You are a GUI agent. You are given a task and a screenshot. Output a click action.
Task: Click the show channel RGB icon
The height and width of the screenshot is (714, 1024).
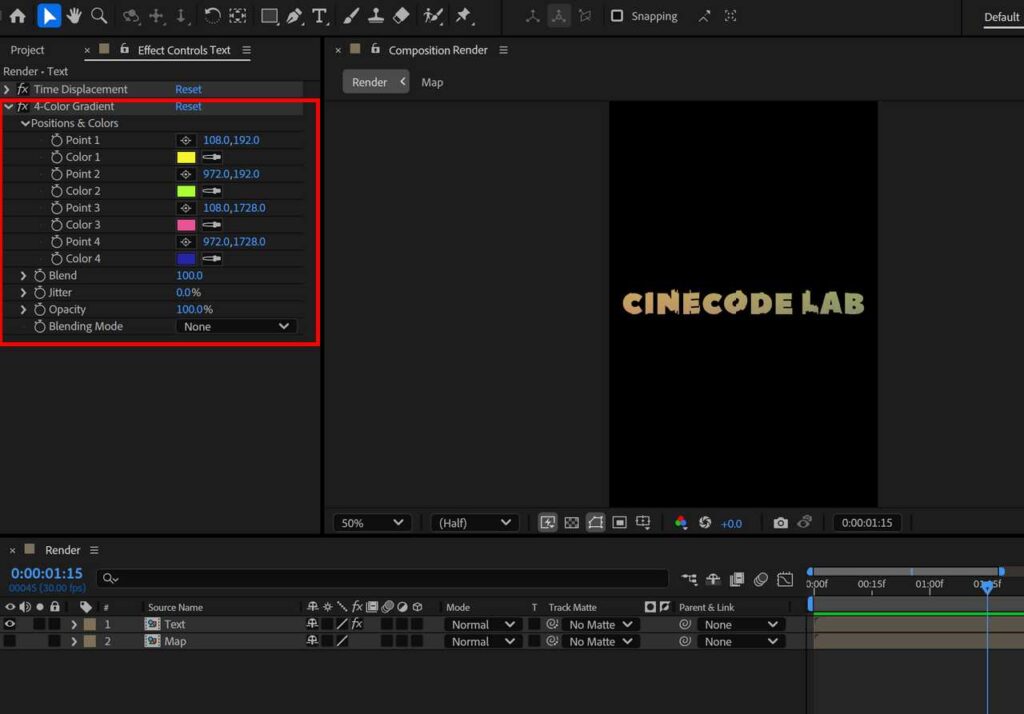point(680,523)
